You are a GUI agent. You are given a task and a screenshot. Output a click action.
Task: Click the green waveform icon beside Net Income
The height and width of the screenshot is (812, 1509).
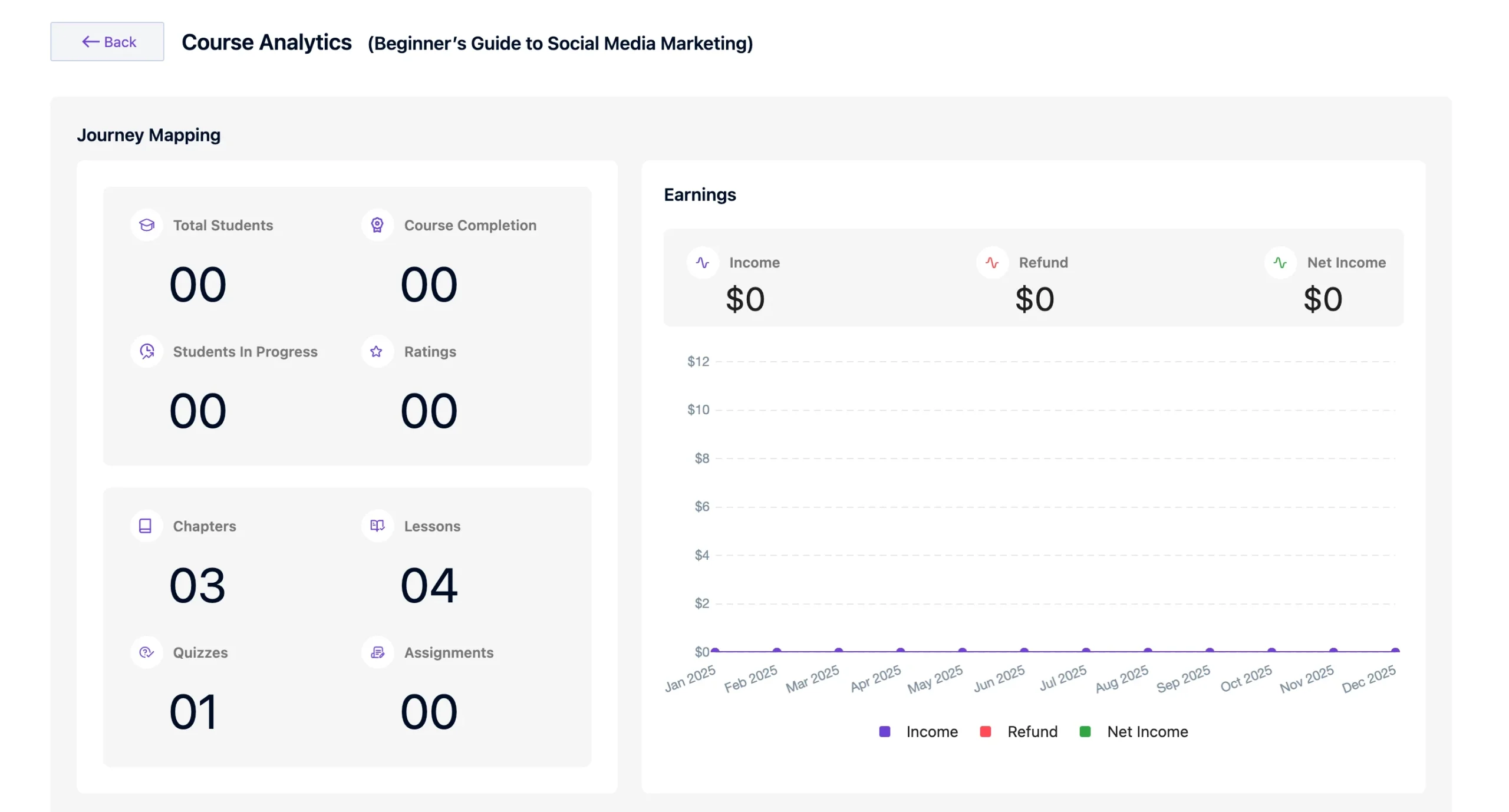tap(1280, 263)
